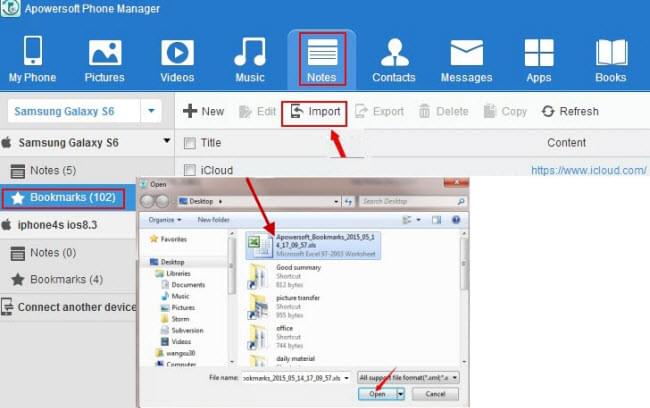Viewport: 650px width, 408px height.
Task: Open the Contacts section
Action: click(x=394, y=59)
